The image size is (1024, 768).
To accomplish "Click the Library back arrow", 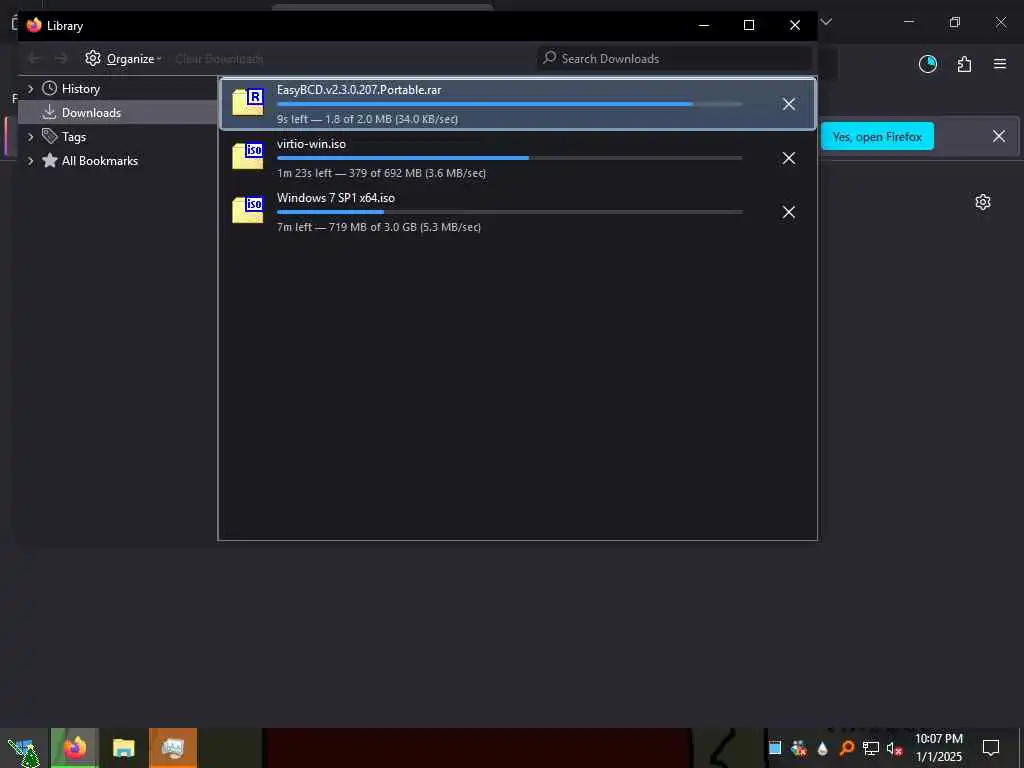I will coord(34,59).
